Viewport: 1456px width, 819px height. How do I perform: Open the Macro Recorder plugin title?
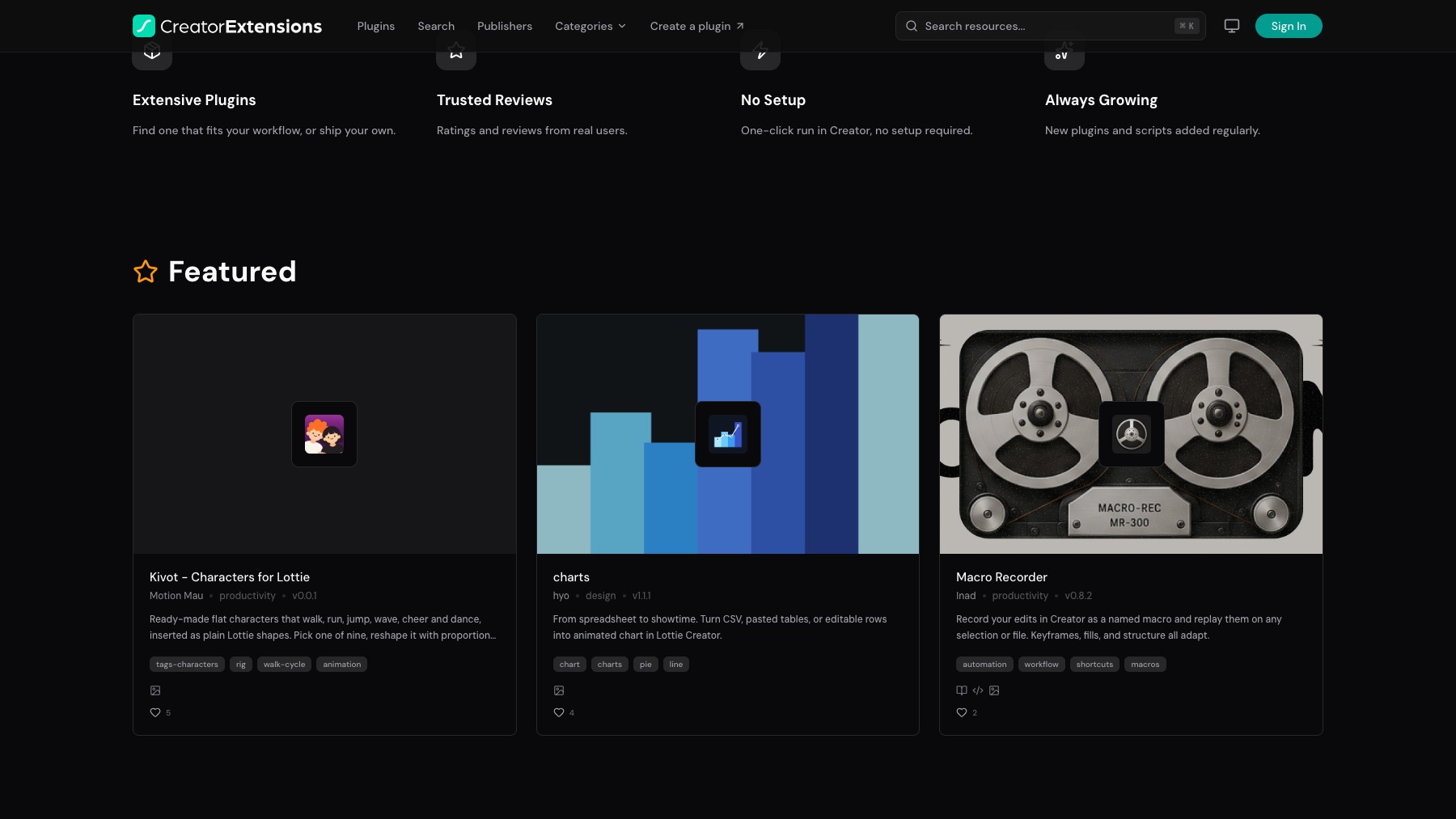point(1001,577)
